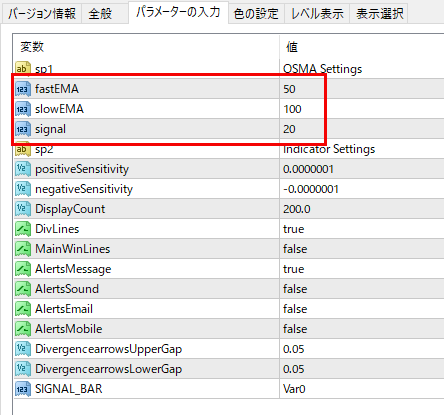Screen dimensions: 444x415
Task: Select the sp2 variable name
Action: 44,149
